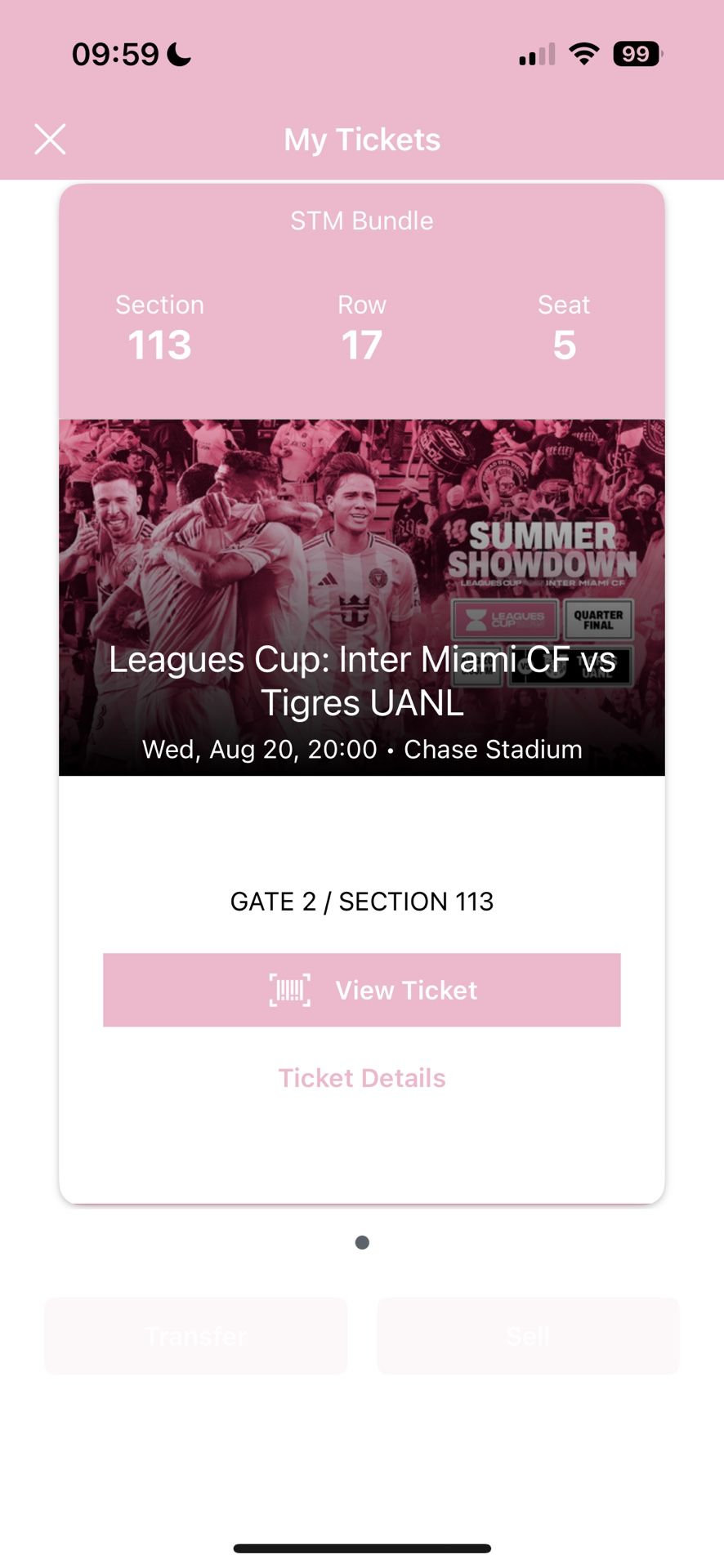Tap the My Tickets title

coord(362,139)
